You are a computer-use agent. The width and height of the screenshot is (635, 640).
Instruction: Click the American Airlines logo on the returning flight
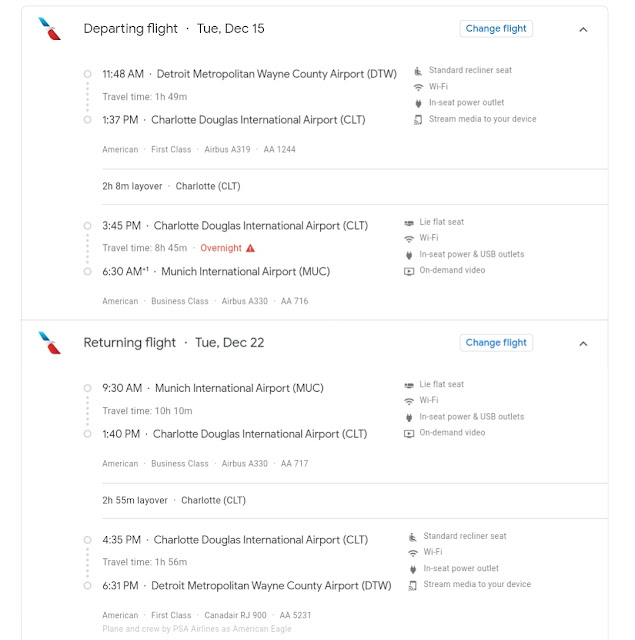pyautogui.click(x=49, y=343)
